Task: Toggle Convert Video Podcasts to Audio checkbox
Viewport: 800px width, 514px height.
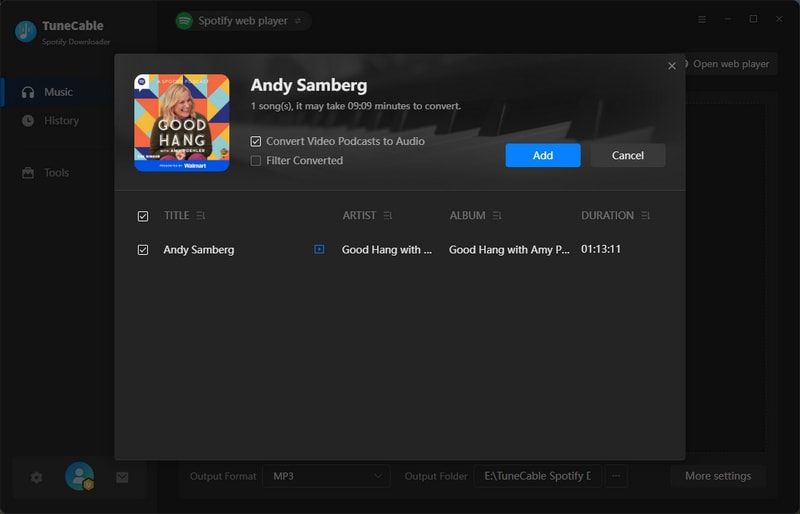Action: click(256, 141)
